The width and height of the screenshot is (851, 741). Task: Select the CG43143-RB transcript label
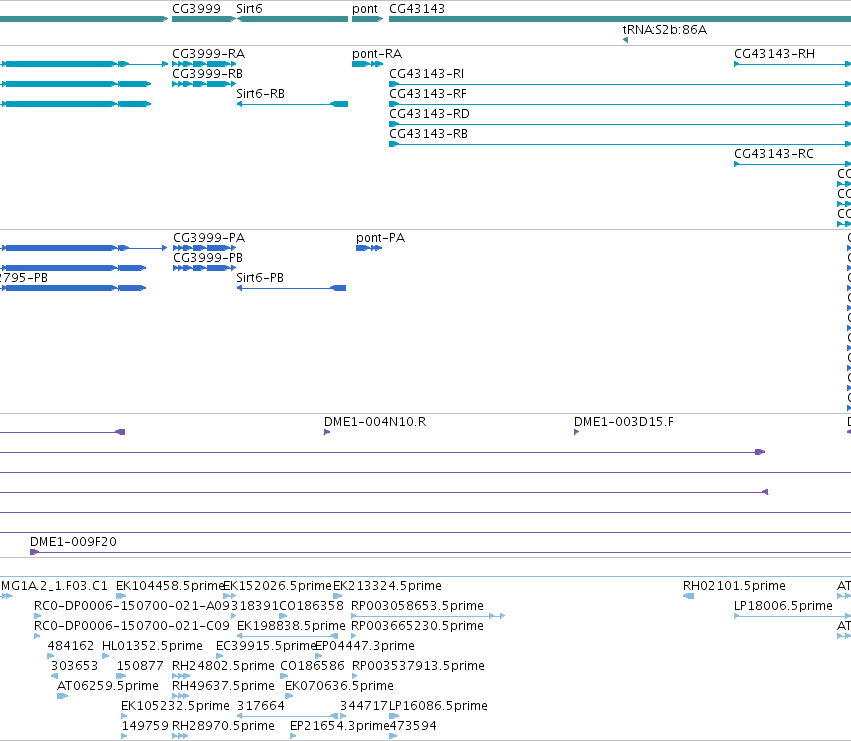[428, 134]
